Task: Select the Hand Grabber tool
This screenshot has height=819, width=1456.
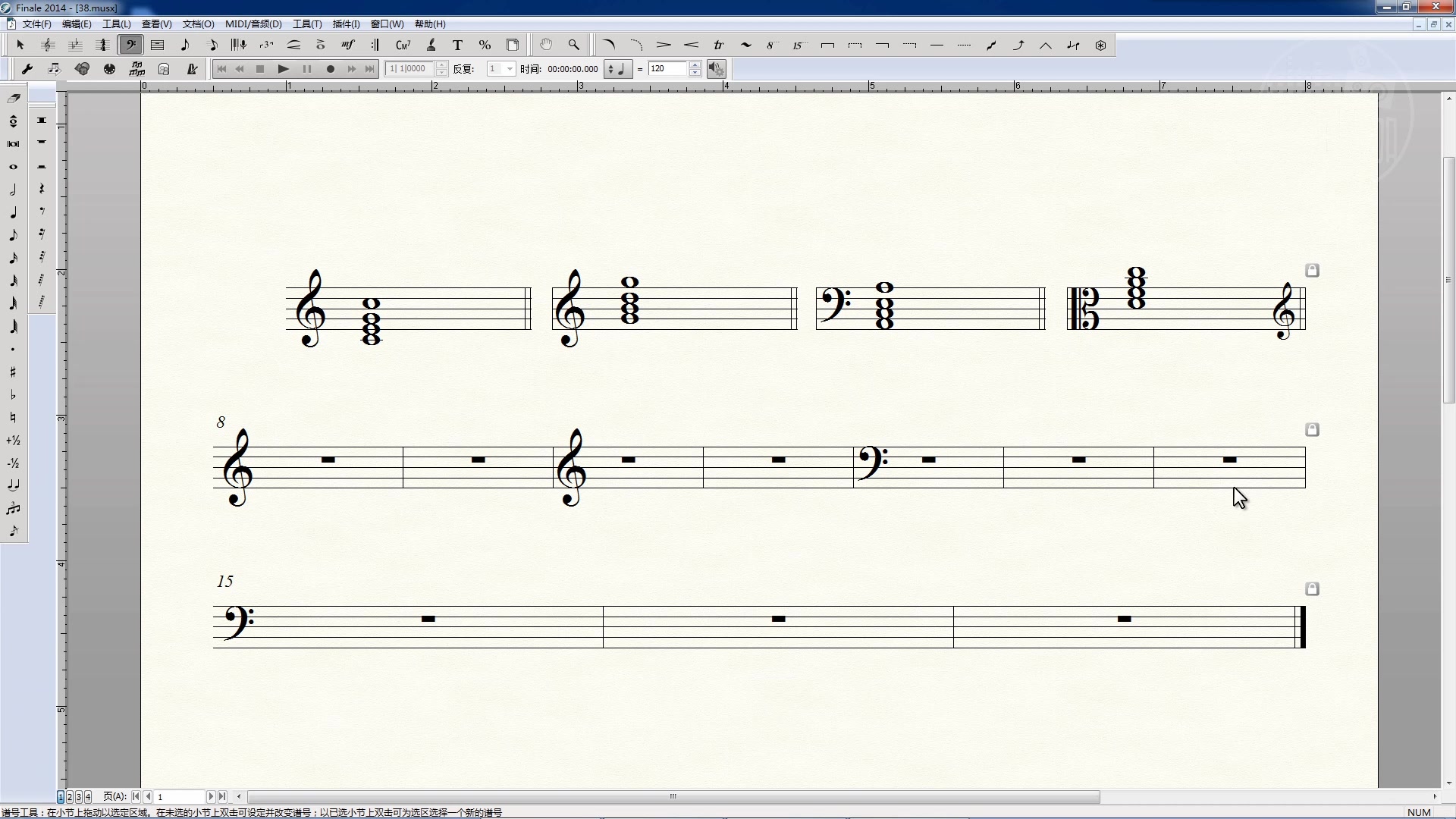Action: click(x=546, y=45)
